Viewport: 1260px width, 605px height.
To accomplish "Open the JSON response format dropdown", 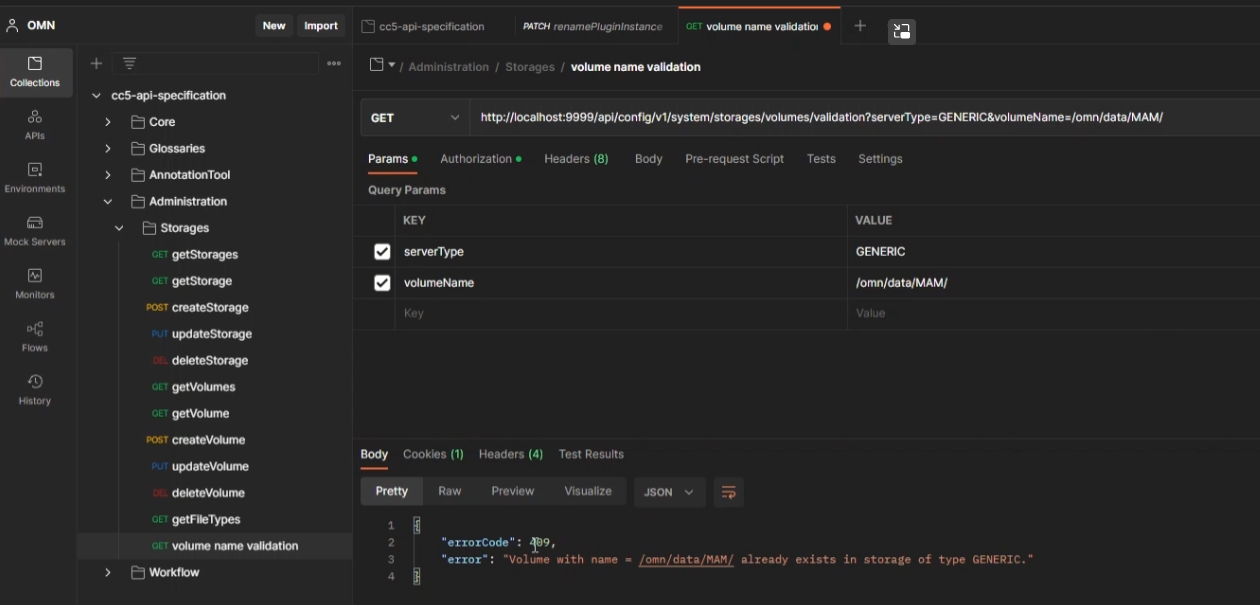I will (x=669, y=492).
